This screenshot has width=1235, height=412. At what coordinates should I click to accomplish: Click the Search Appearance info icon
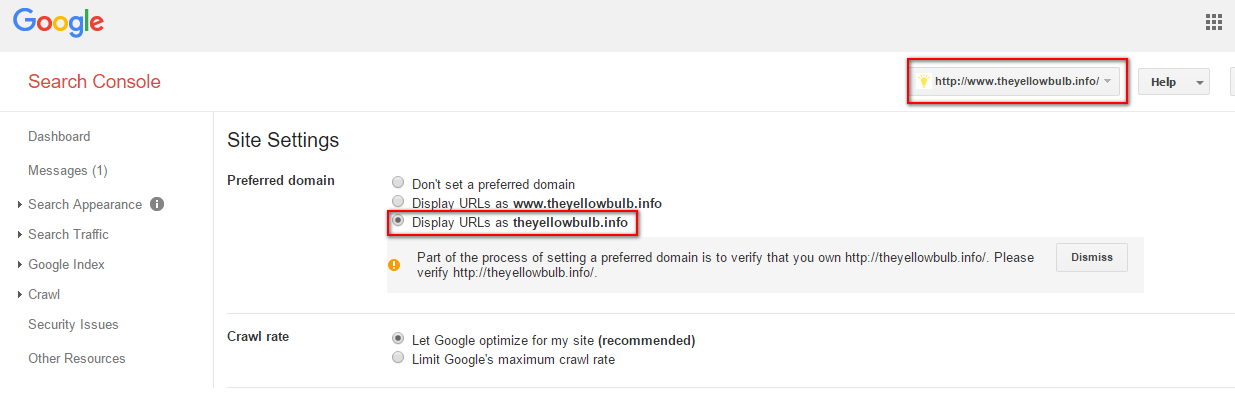(157, 204)
